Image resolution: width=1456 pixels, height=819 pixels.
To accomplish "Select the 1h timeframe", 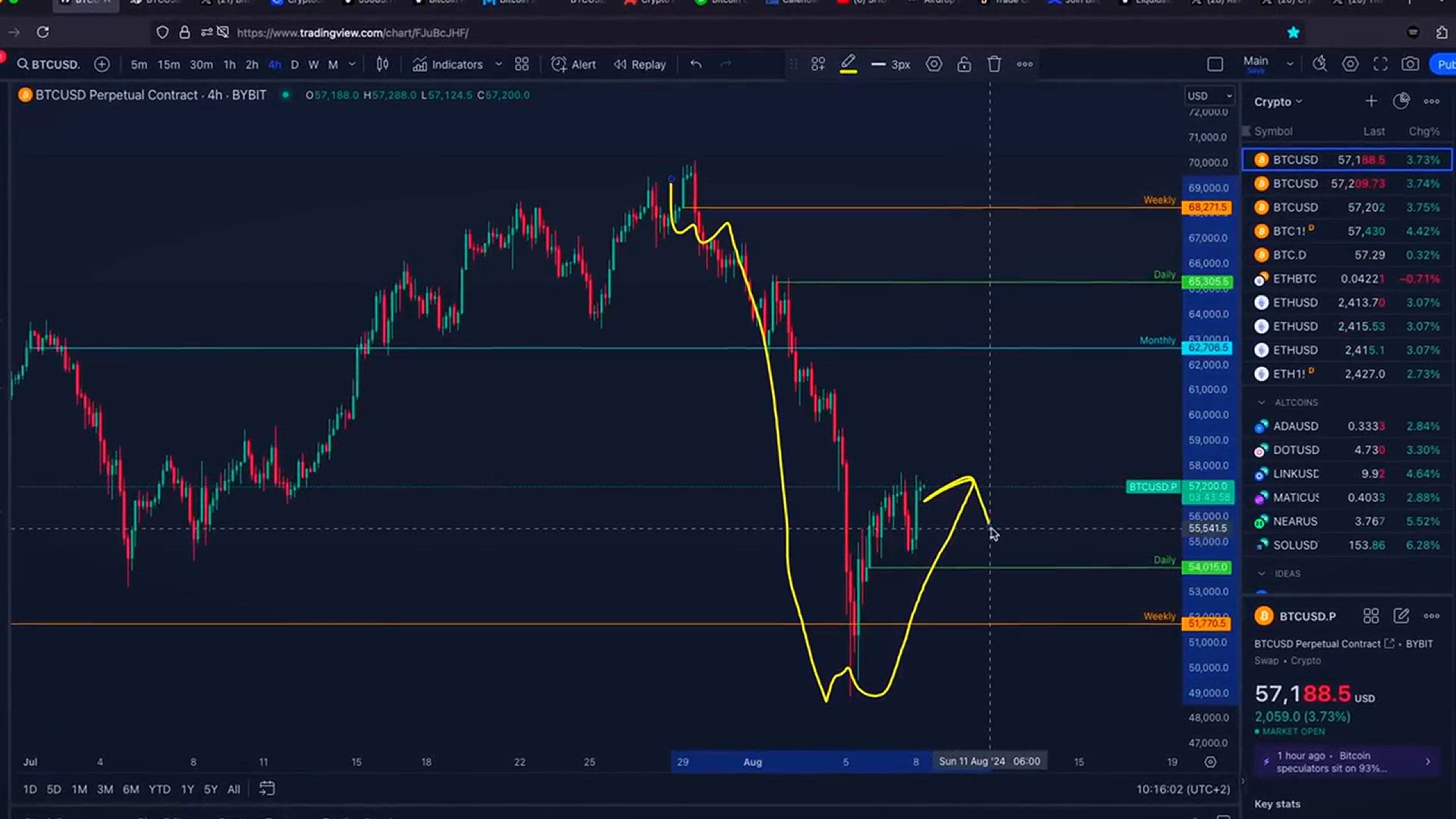I will (229, 64).
